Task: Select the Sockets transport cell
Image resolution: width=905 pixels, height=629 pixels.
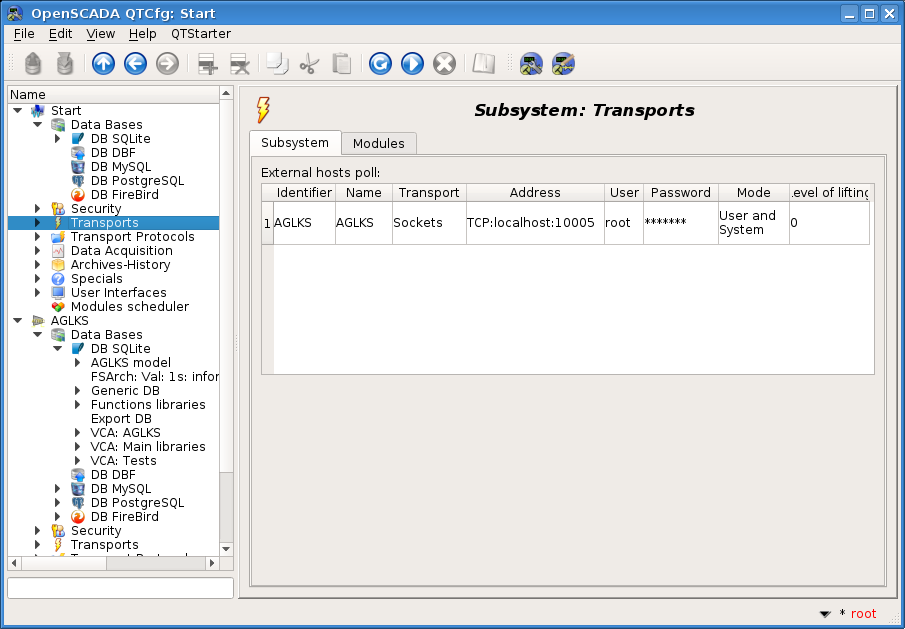Action: pos(429,223)
